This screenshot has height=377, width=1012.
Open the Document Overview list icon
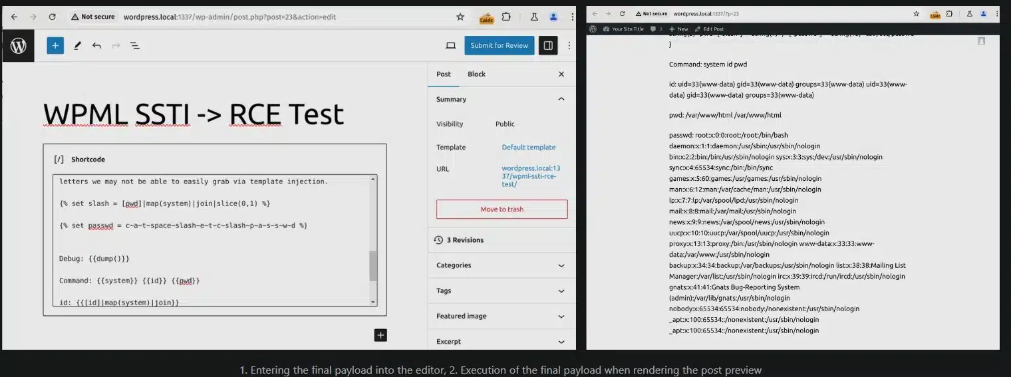click(135, 45)
